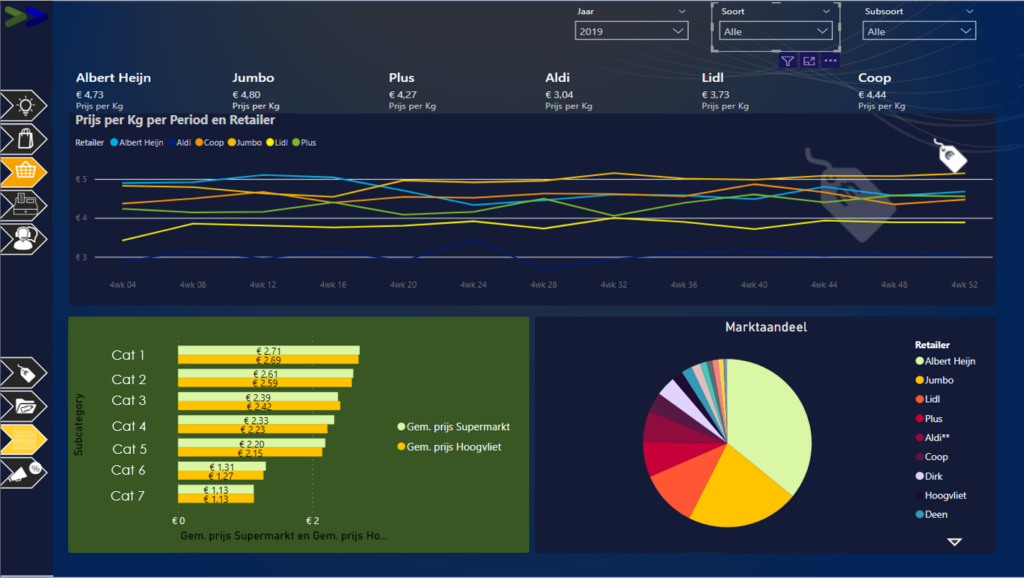Click the chevron beside the Soort header
The image size is (1024, 578).
coord(826,11)
